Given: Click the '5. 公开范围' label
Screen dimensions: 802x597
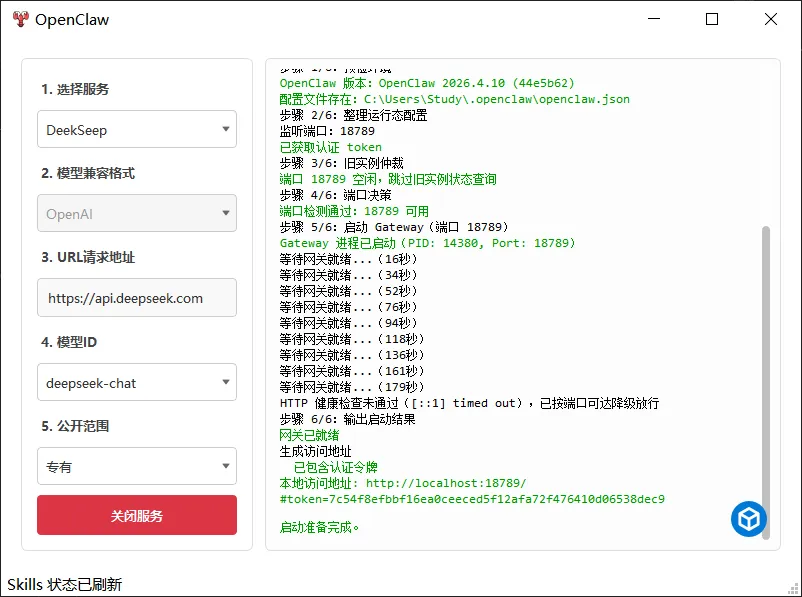Looking at the screenshot, I should [75, 426].
